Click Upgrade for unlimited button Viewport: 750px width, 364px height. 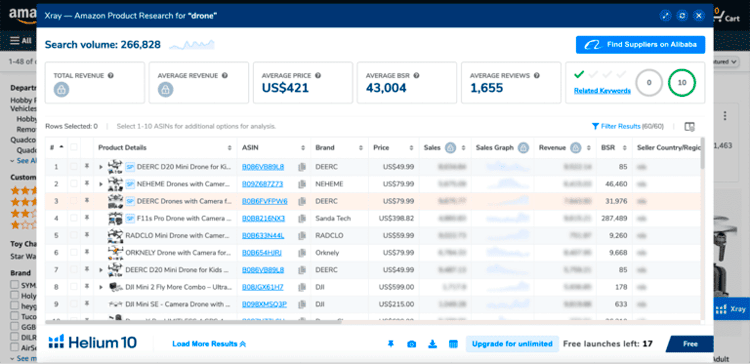[512, 343]
